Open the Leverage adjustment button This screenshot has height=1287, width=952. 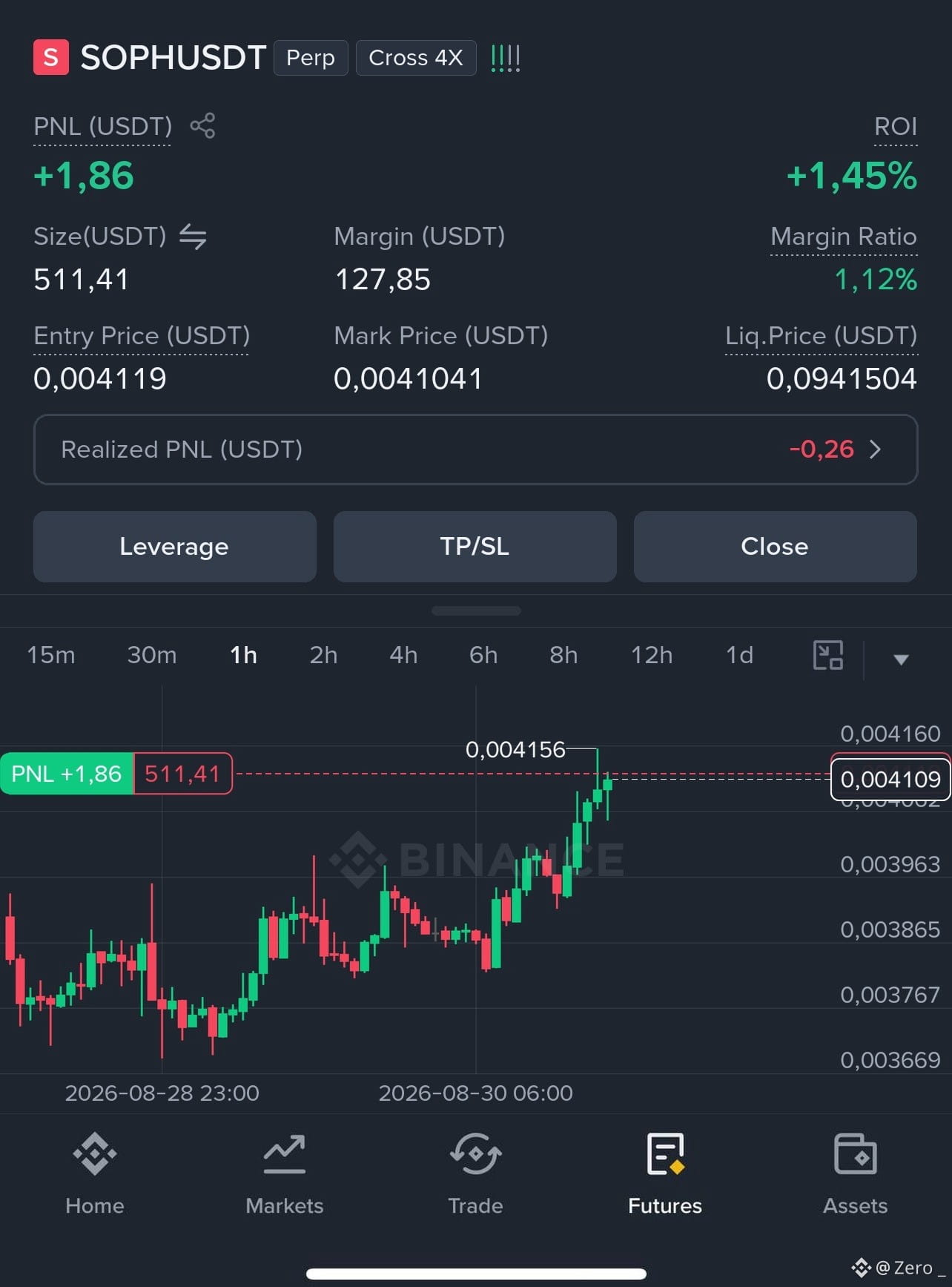pos(175,547)
